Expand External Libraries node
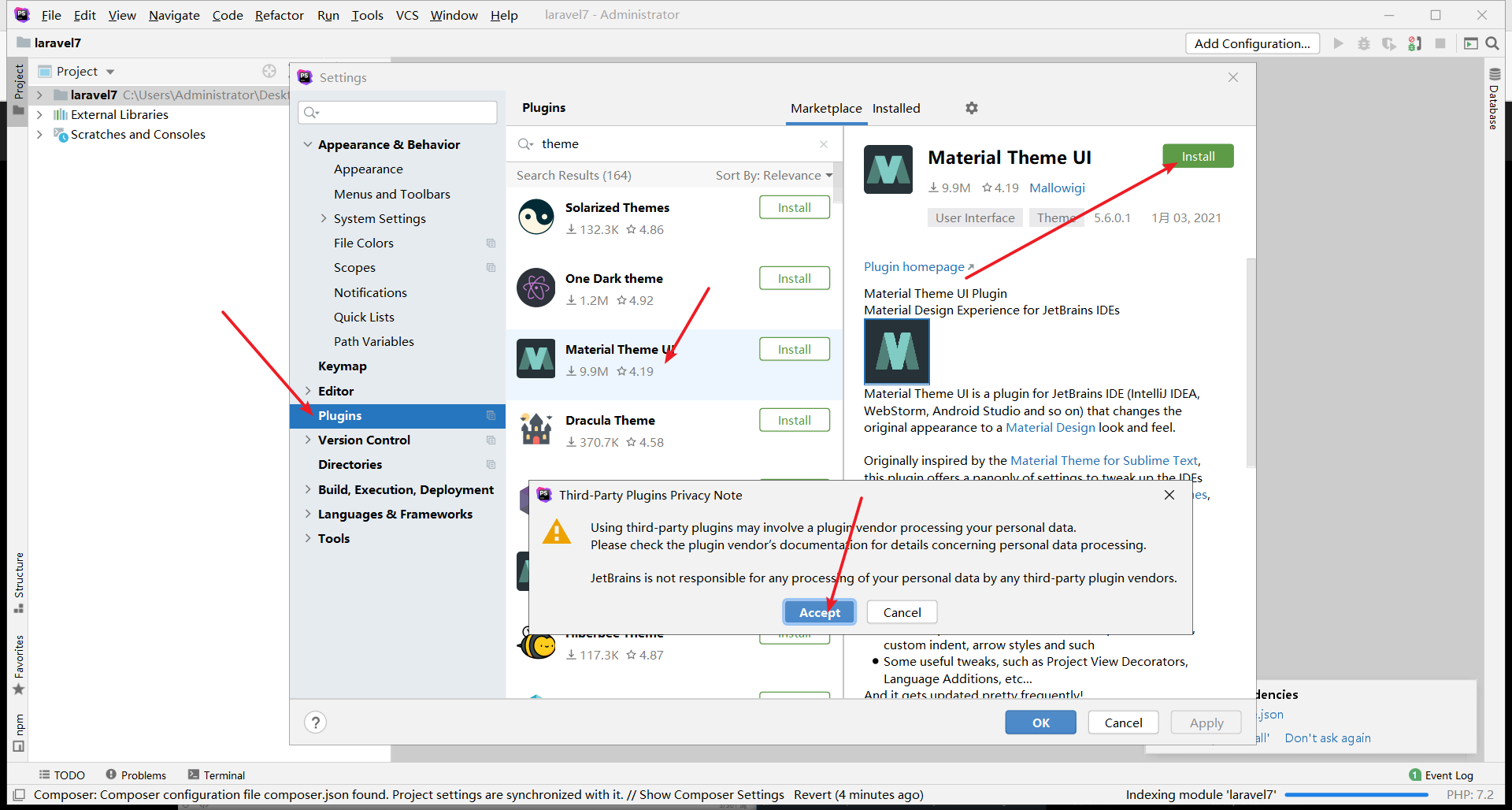 39,114
